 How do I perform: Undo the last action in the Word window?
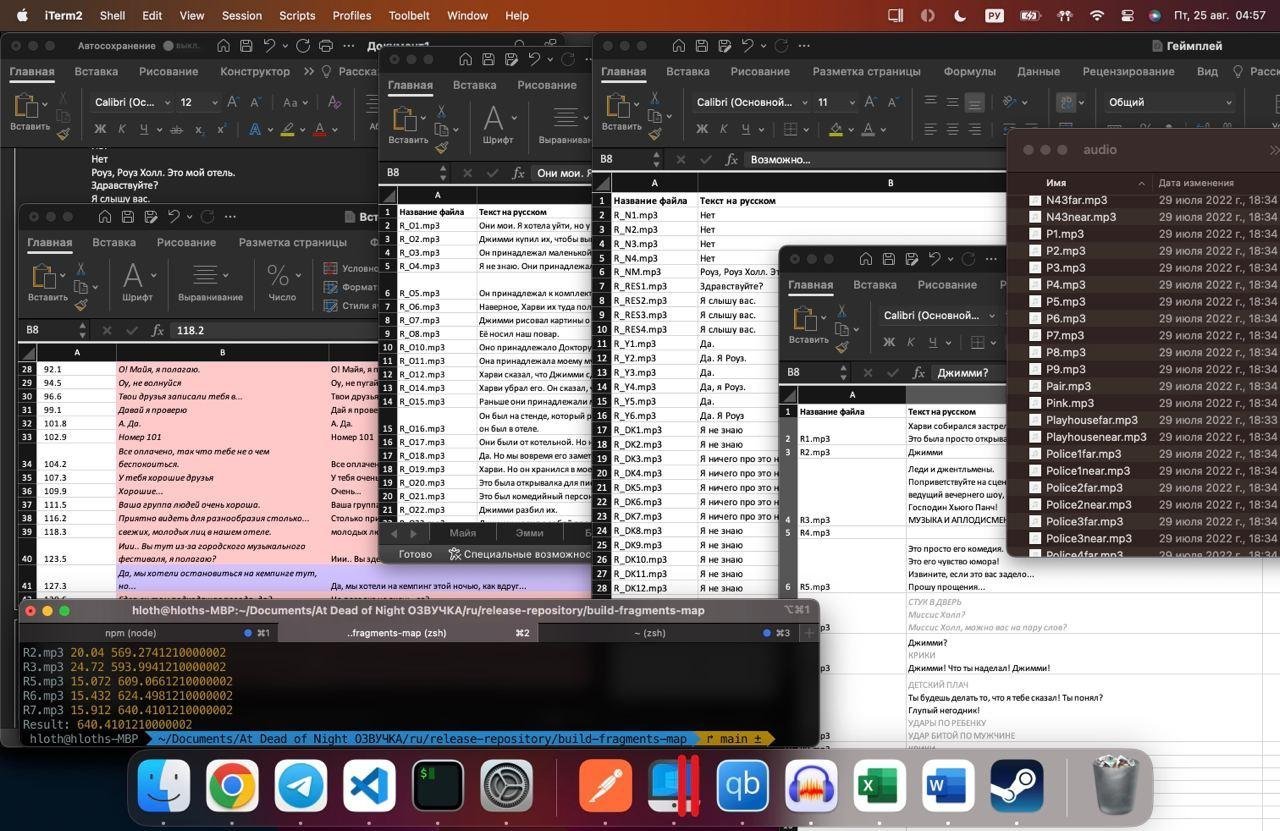(270, 46)
